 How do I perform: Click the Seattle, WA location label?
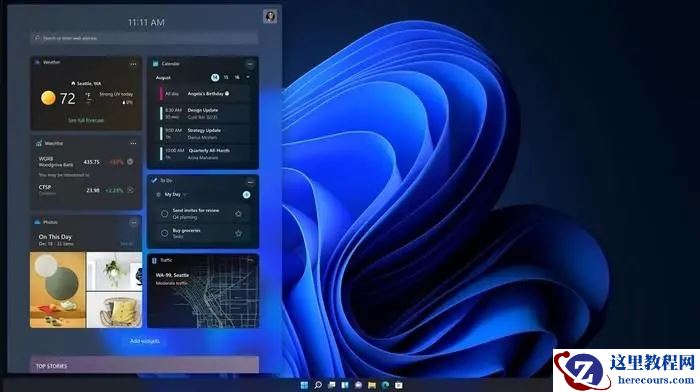[86, 83]
